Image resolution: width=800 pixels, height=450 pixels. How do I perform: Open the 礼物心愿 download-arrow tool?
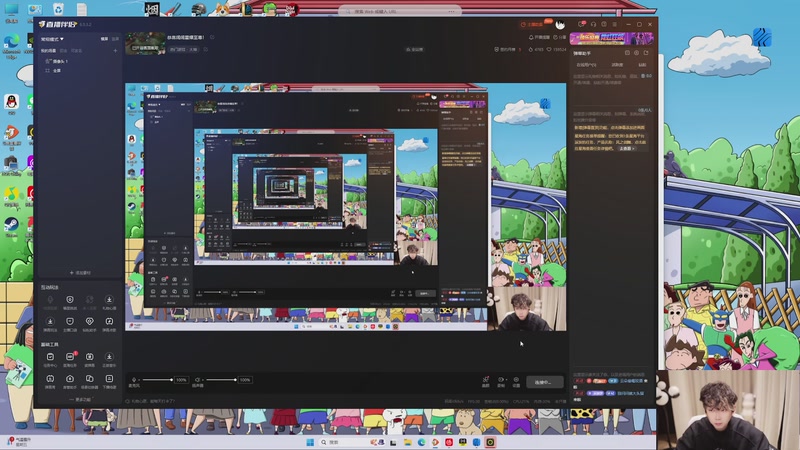(109, 302)
